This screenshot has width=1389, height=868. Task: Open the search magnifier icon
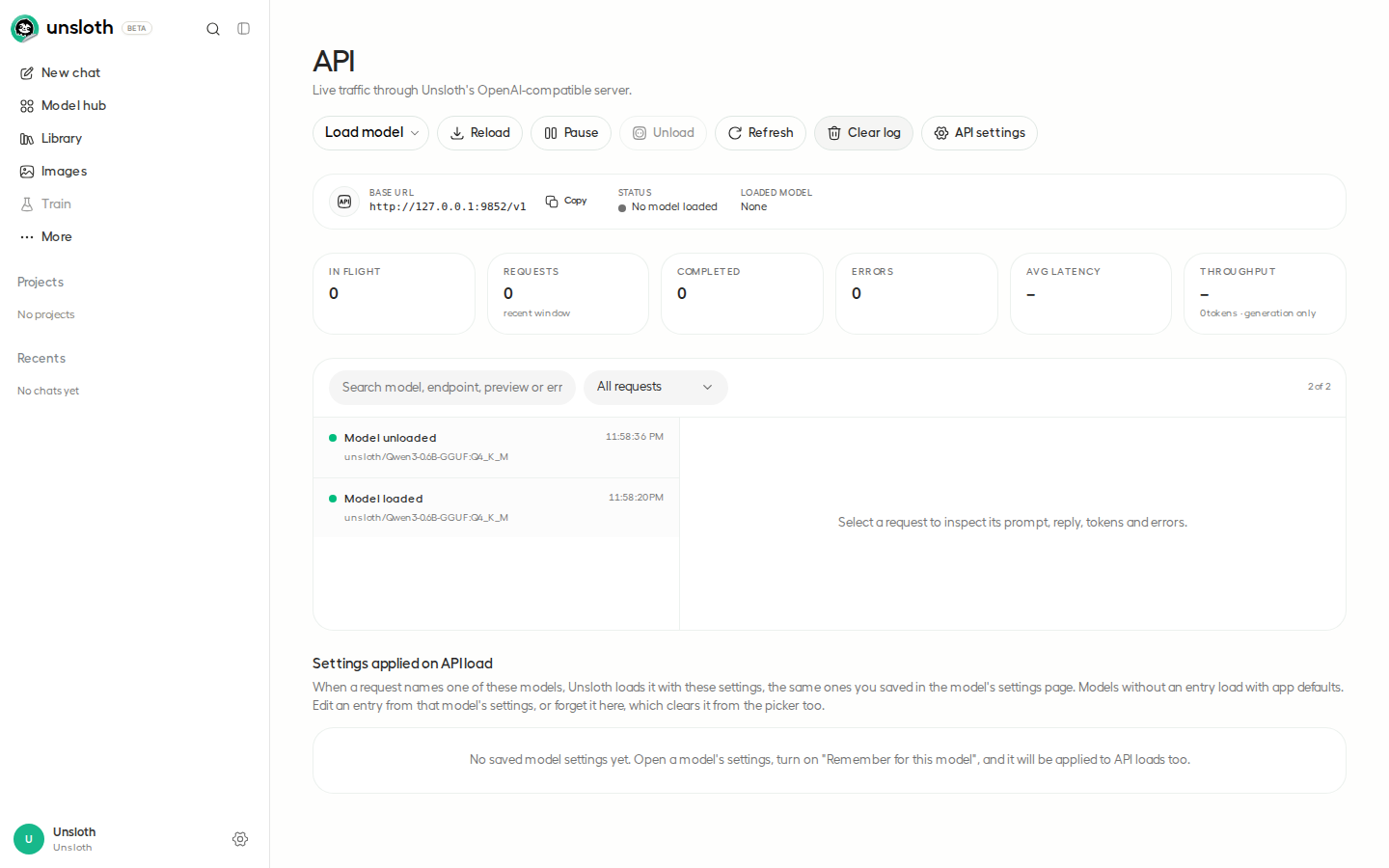pyautogui.click(x=213, y=29)
